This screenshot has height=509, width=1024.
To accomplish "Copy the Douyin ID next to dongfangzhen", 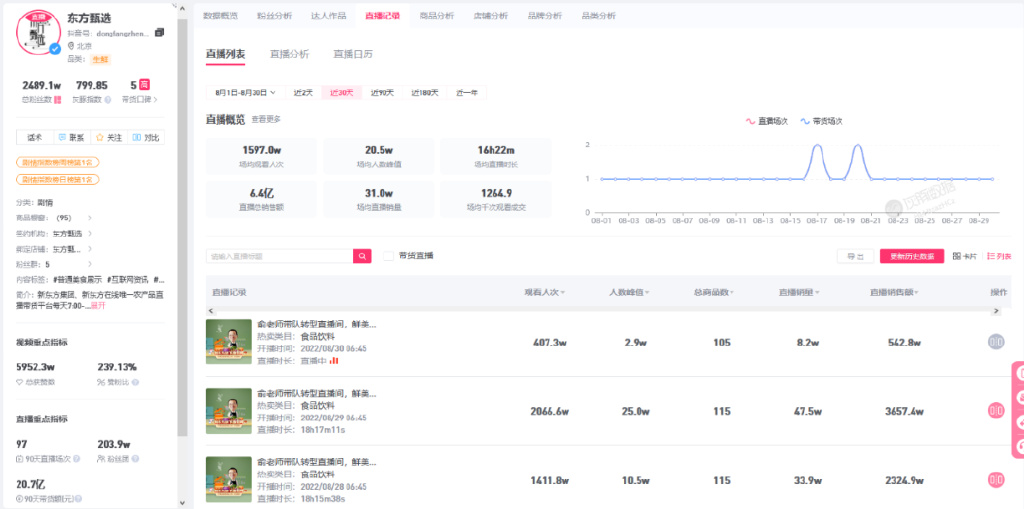I will (x=159, y=32).
